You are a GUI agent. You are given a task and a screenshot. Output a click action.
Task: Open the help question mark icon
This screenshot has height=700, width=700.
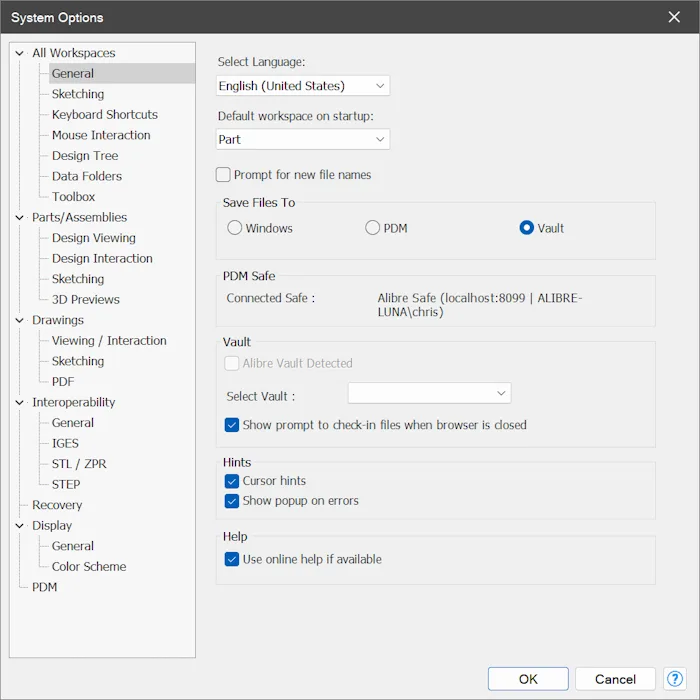click(x=674, y=679)
